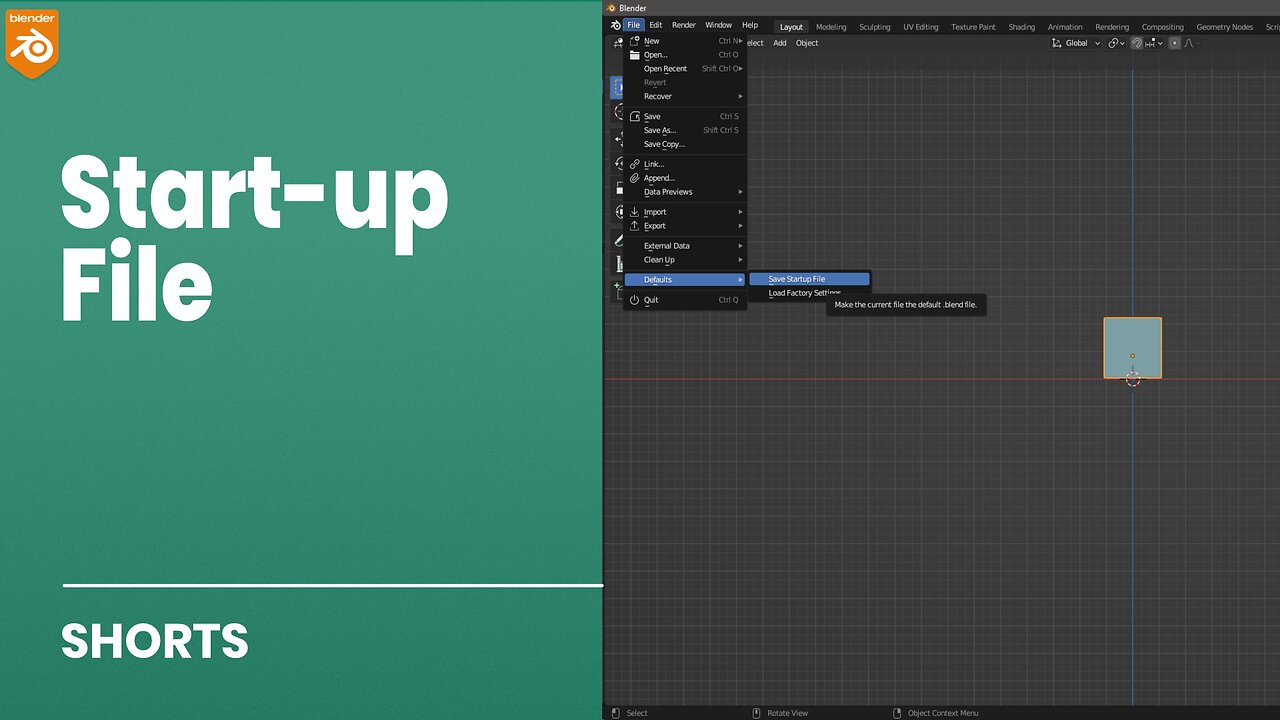Click the Shift Ctrl S shortcut text
Image resolution: width=1280 pixels, height=720 pixels.
click(721, 130)
